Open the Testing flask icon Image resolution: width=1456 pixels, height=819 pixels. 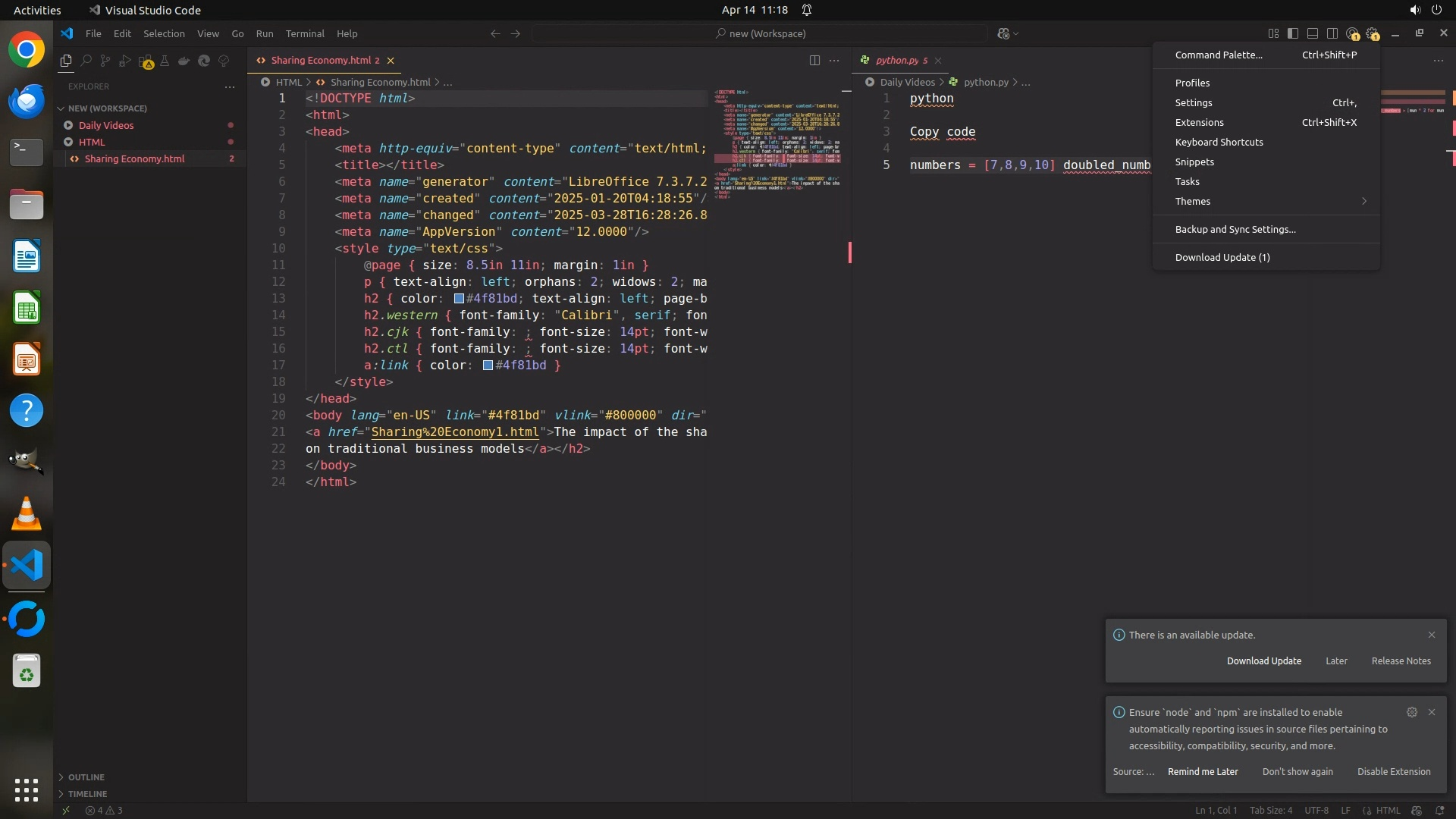click(x=164, y=61)
